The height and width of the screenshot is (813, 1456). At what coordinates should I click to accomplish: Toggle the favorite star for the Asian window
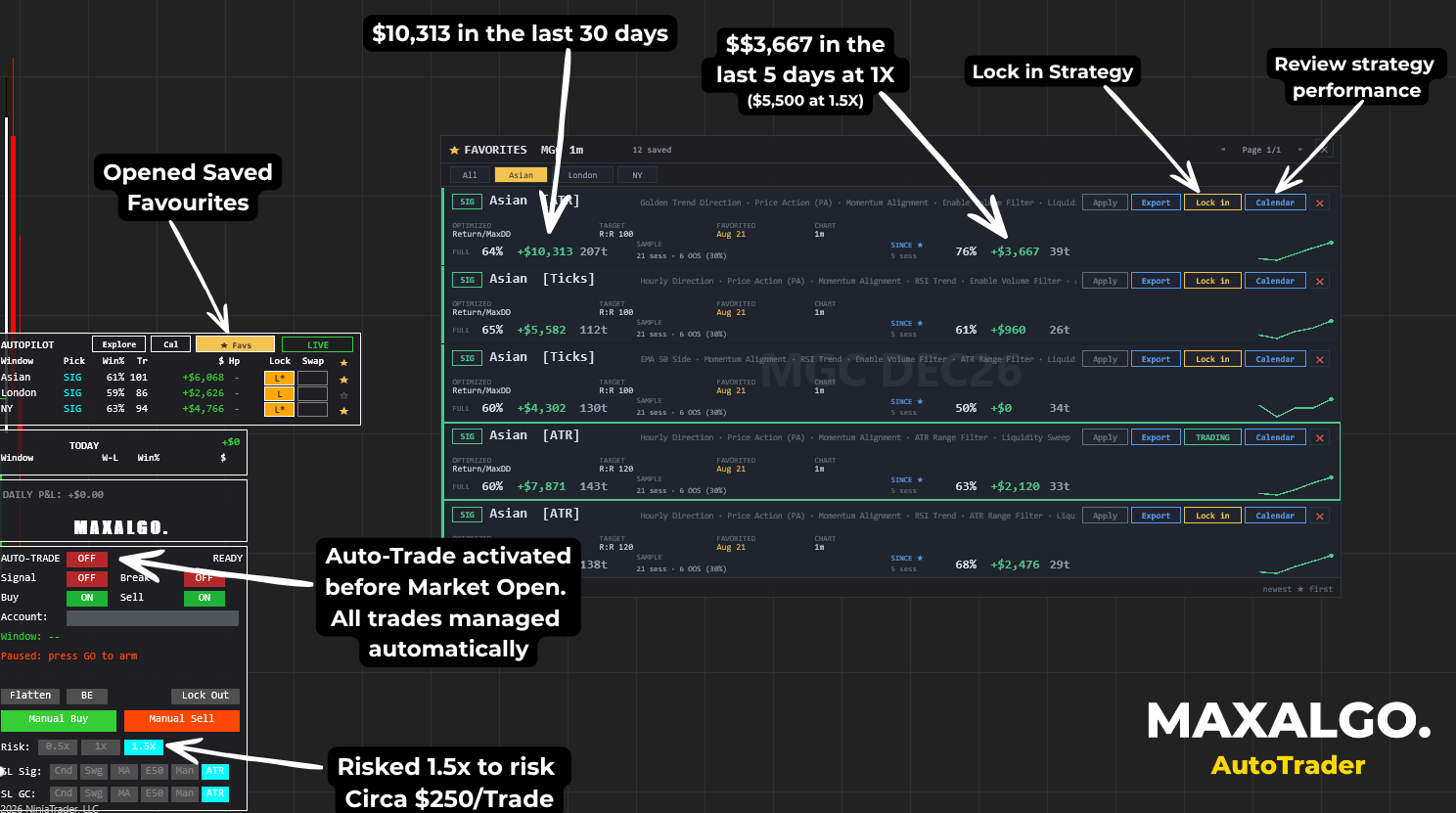click(x=343, y=379)
